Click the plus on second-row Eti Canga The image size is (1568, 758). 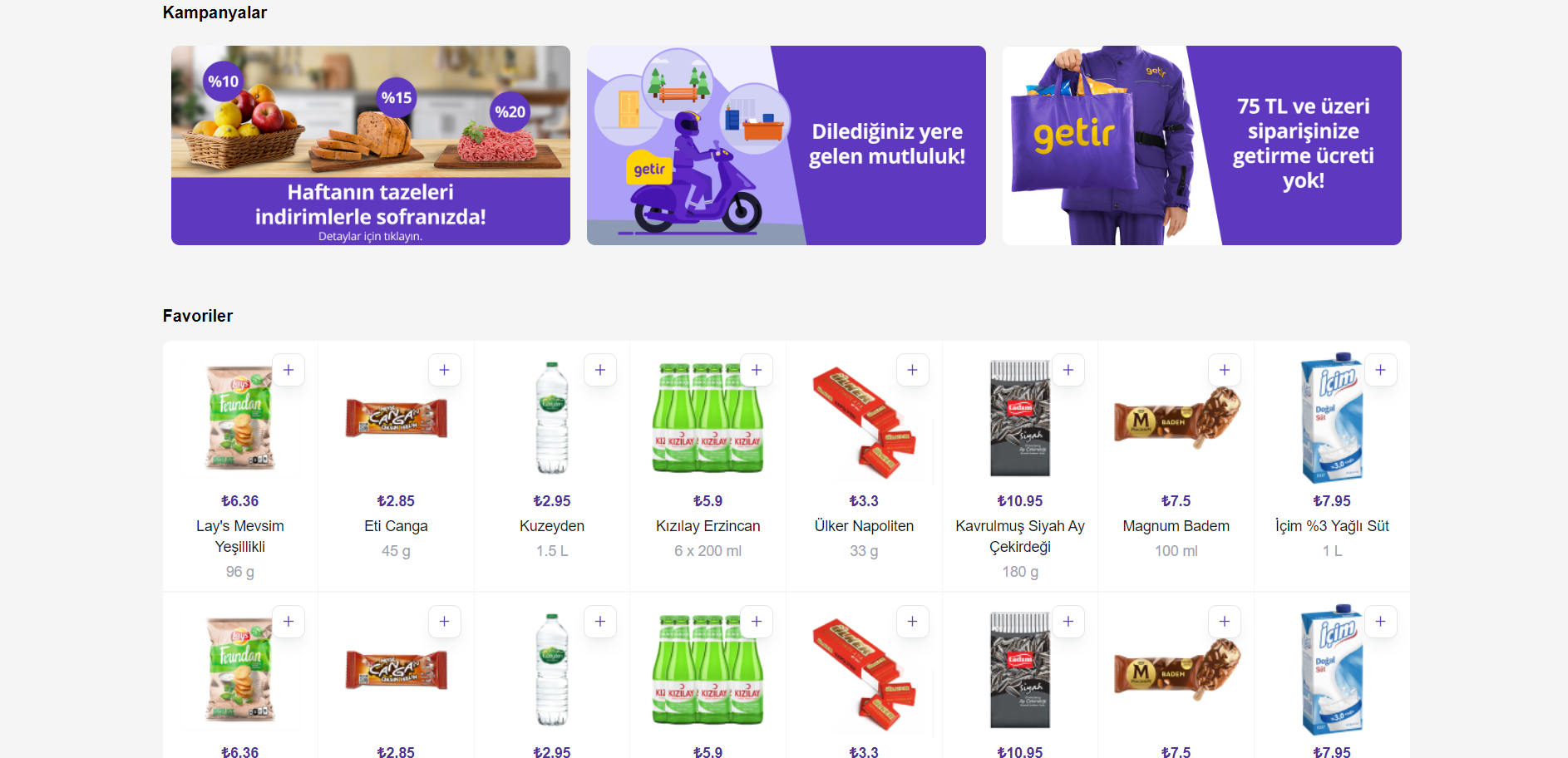445,622
